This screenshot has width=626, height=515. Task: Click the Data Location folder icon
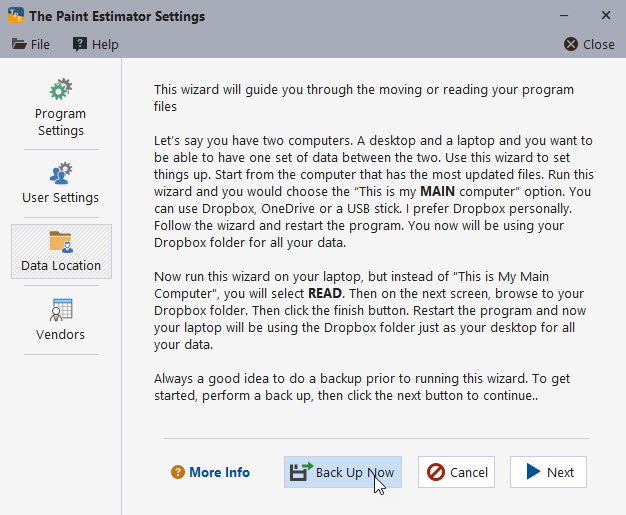pyautogui.click(x=61, y=242)
